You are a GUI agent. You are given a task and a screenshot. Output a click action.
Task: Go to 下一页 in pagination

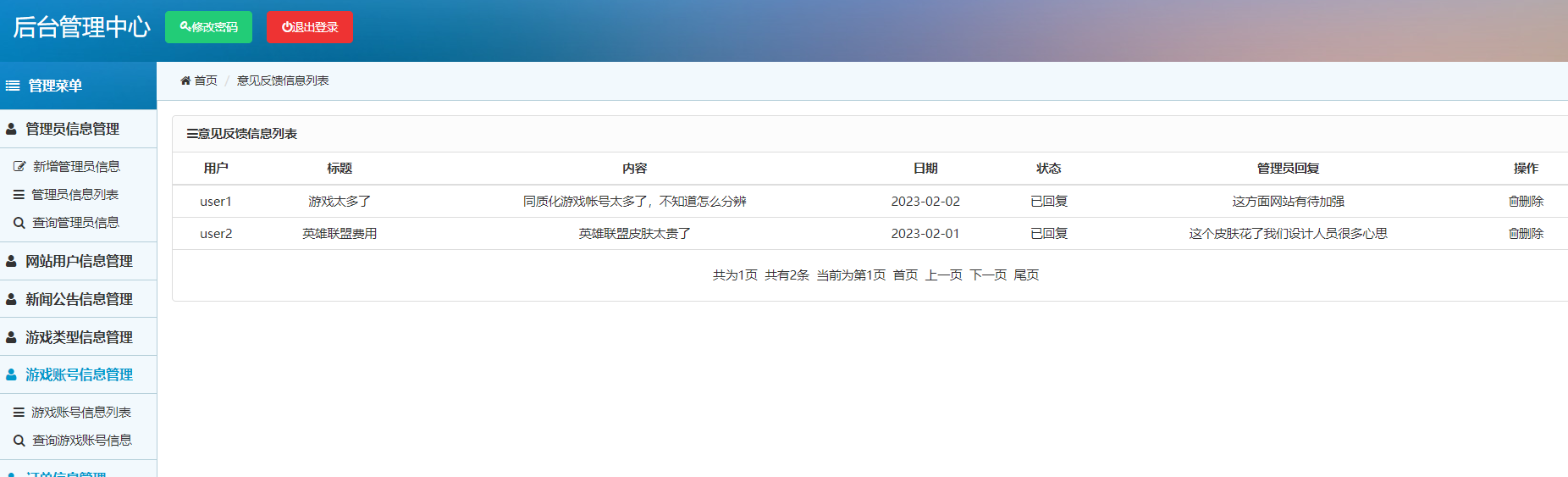click(988, 275)
